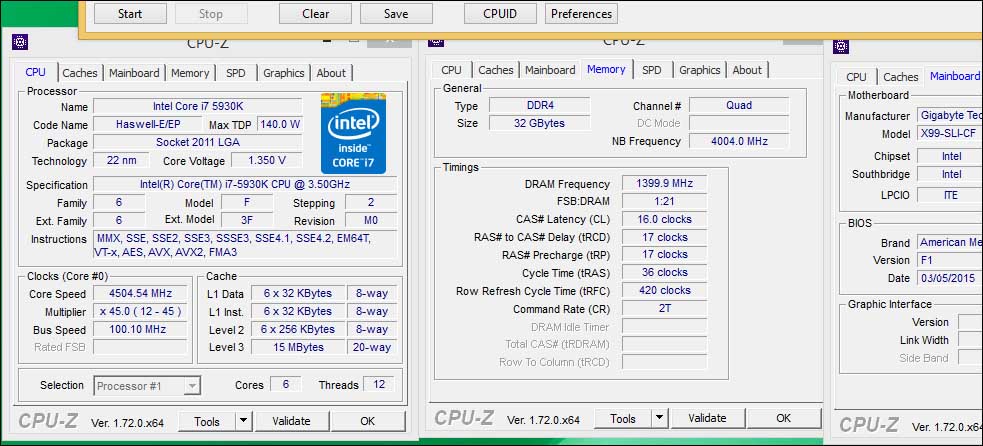Click the CPU-Z icon in middle window title bar
The width and height of the screenshot is (983, 446).
(436, 41)
